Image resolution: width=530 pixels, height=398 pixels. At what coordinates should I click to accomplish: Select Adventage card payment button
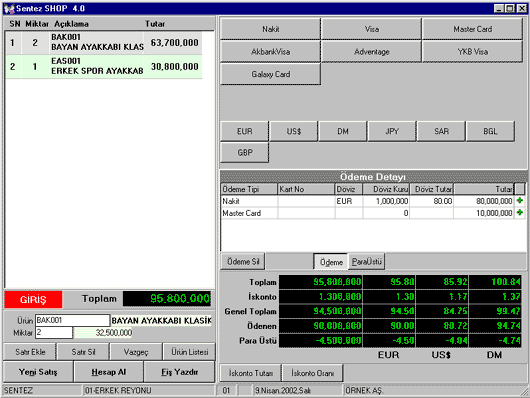(371, 52)
